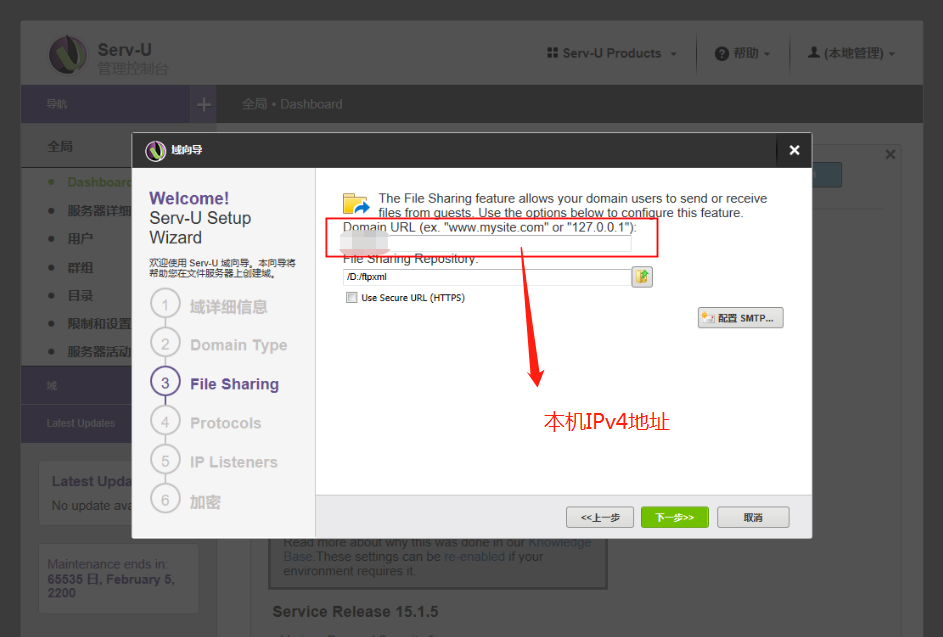The image size is (943, 637).
Task: Click the 取消 cancel button
Action: coord(753,517)
